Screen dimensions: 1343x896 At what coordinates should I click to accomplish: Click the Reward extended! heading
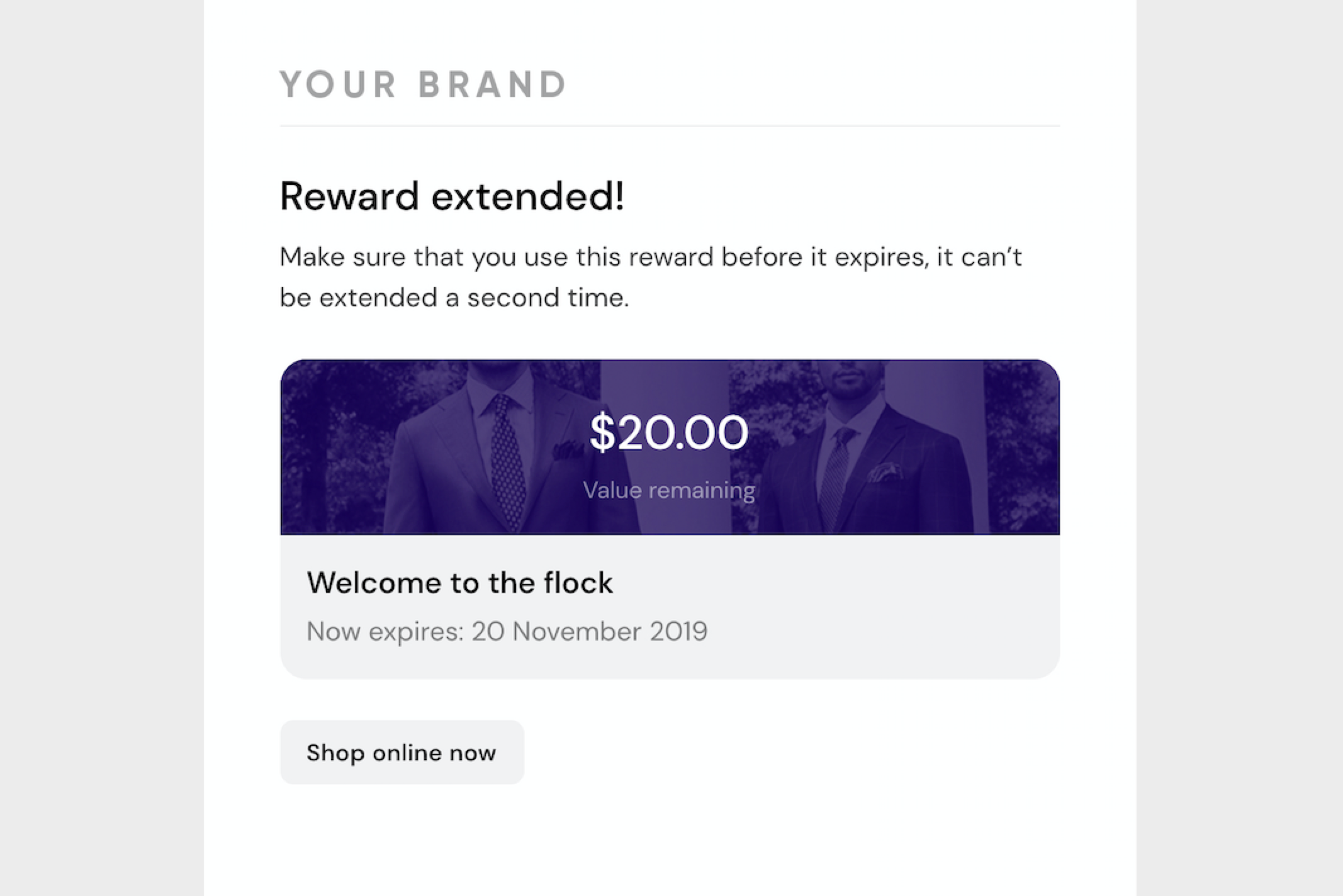click(452, 196)
